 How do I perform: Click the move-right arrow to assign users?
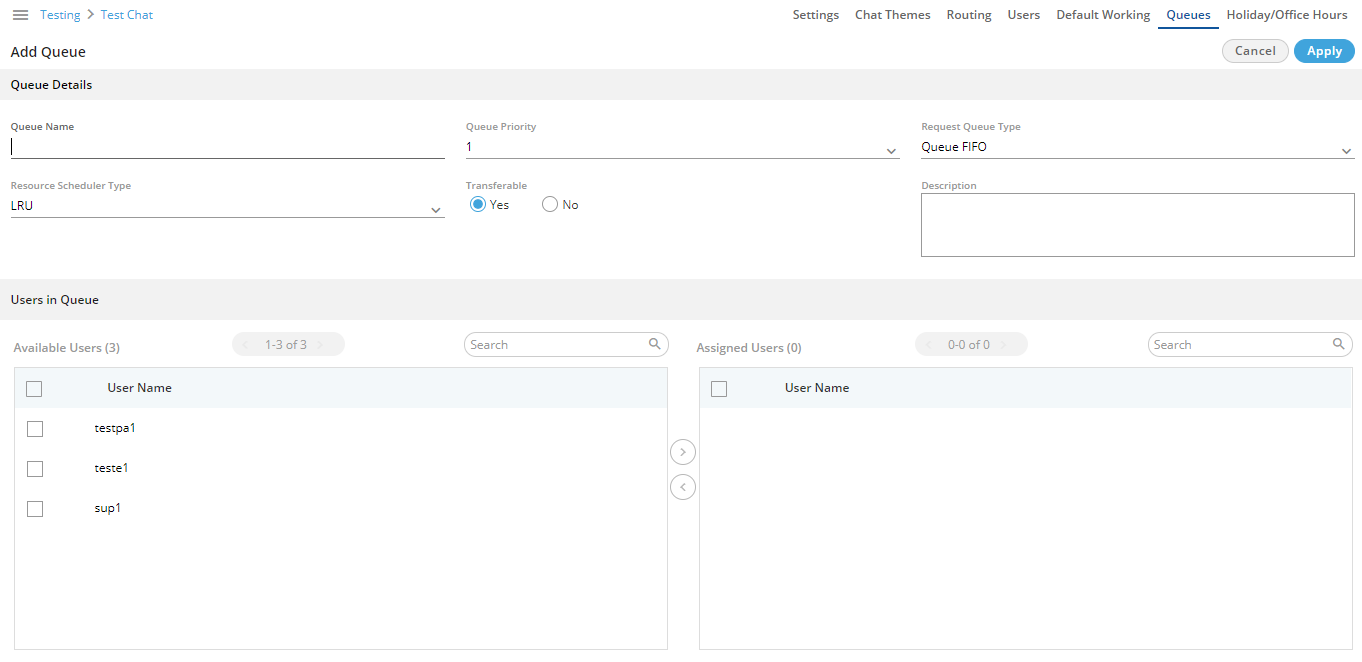(x=683, y=452)
